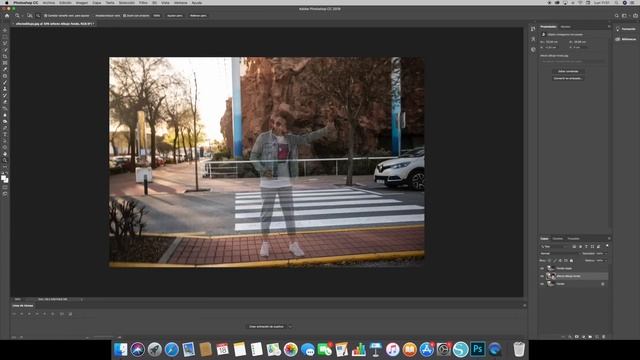Toggle lock transparent pixels icon

click(549, 260)
